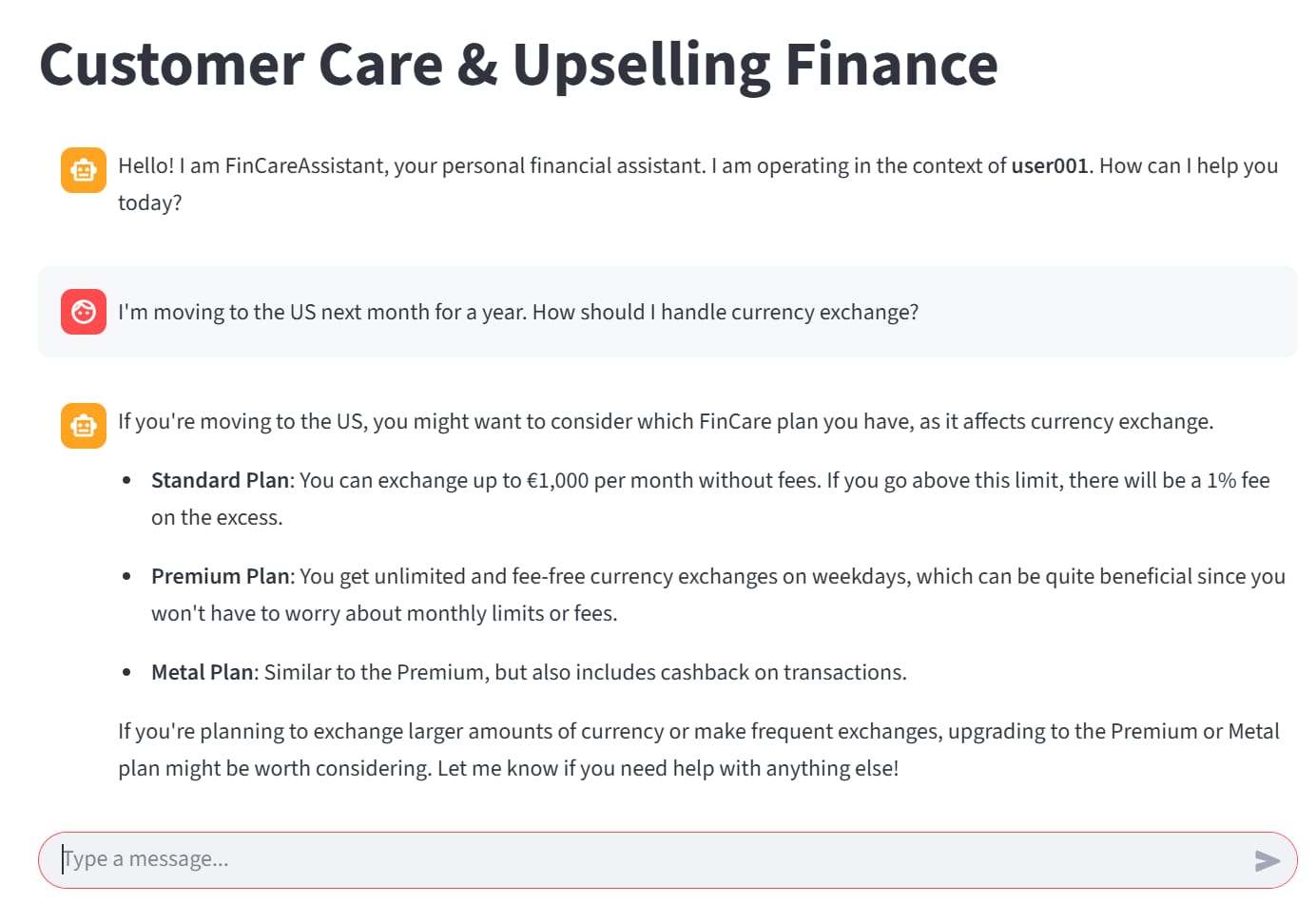This screenshot has width=1316, height=922.
Task: Click the sentence starting "If you're moving to the US"
Action: 666,422
